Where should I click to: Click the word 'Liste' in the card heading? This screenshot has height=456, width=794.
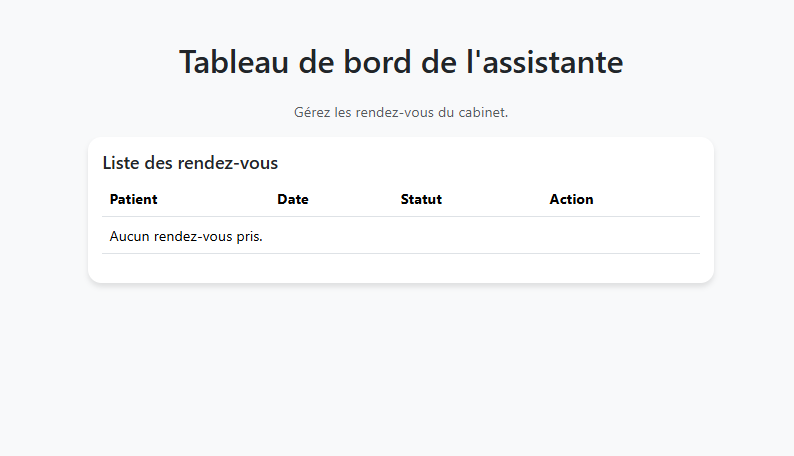coord(122,163)
